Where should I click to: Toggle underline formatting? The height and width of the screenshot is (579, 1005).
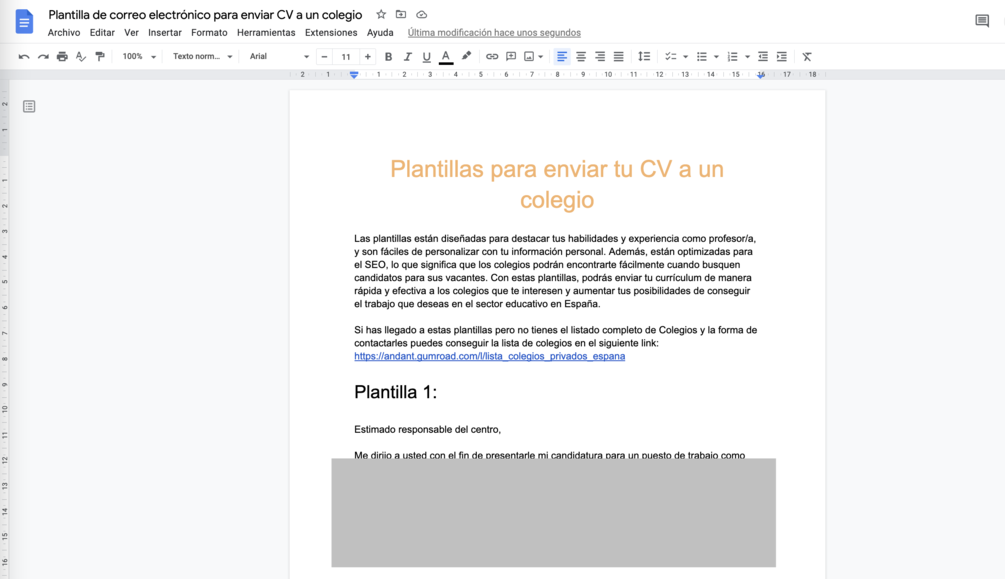(x=426, y=56)
